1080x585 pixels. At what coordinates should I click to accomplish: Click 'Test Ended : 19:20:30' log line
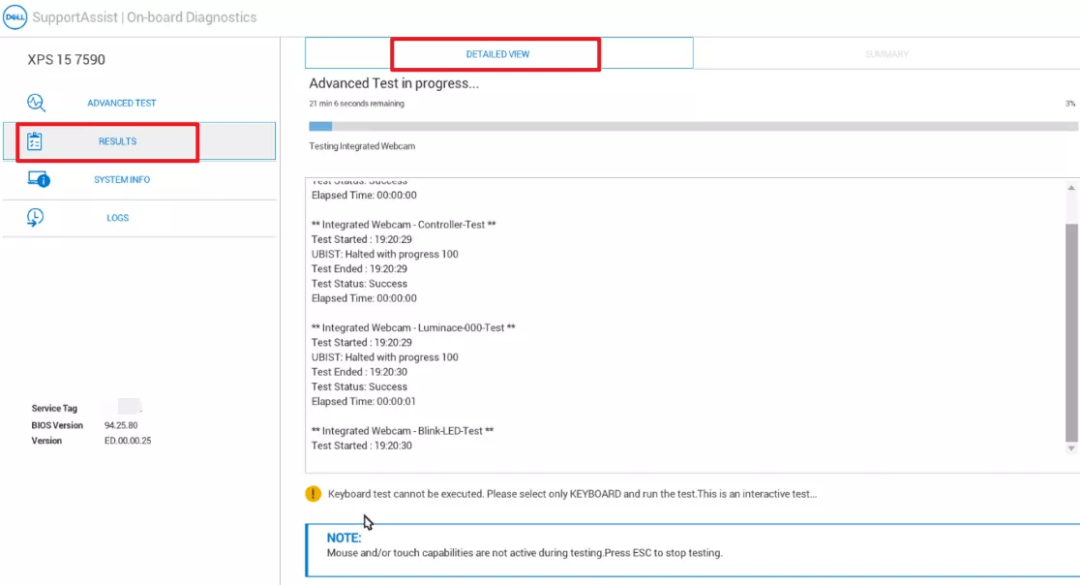(x=359, y=372)
